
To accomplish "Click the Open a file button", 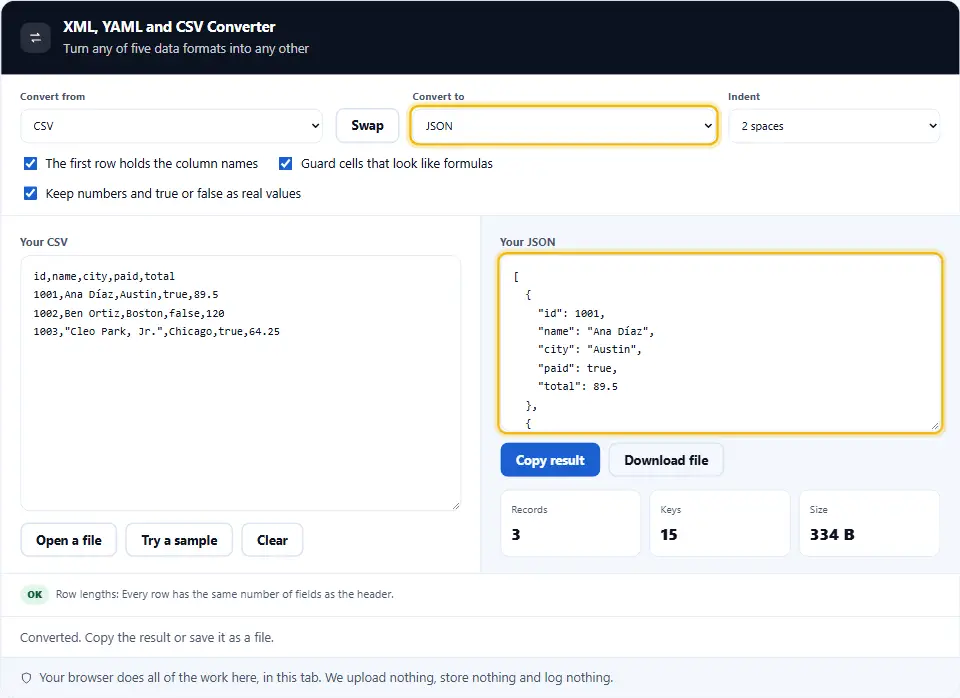I will click(x=69, y=540).
